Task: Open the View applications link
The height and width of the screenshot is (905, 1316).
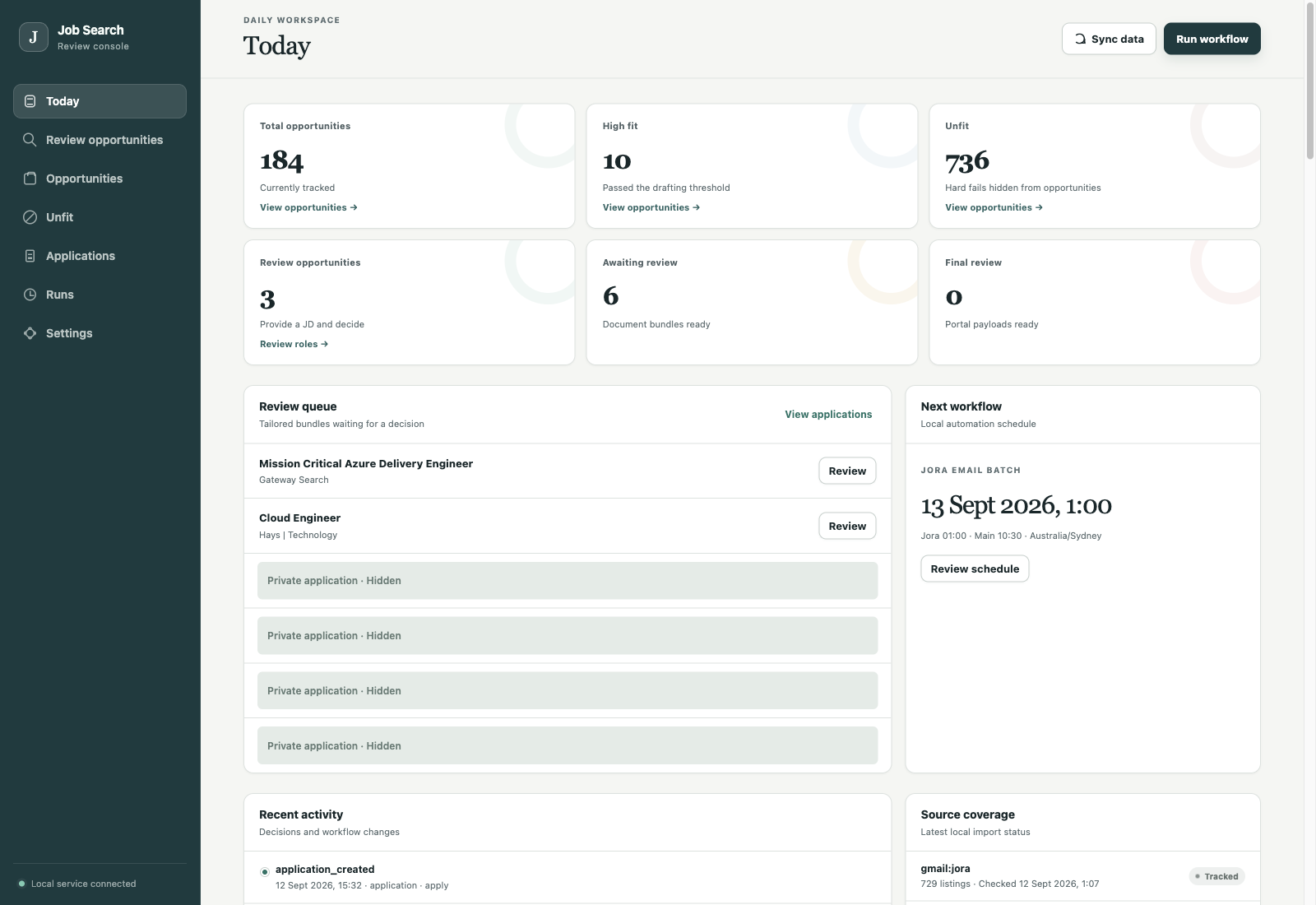Action: coord(828,414)
